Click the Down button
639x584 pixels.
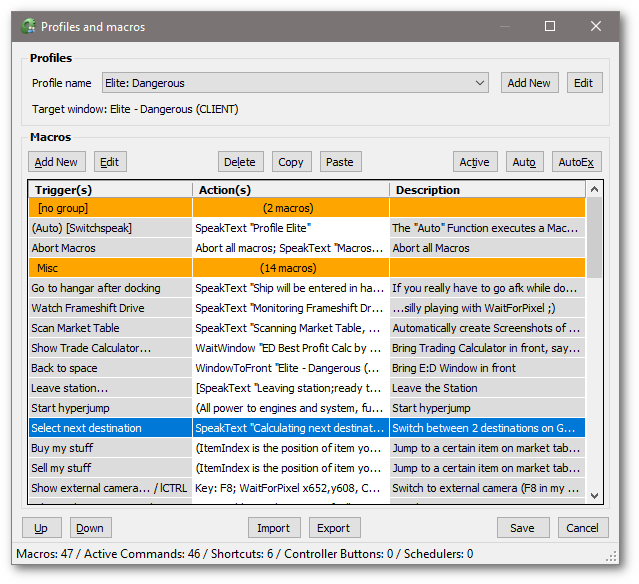pyautogui.click(x=90, y=528)
